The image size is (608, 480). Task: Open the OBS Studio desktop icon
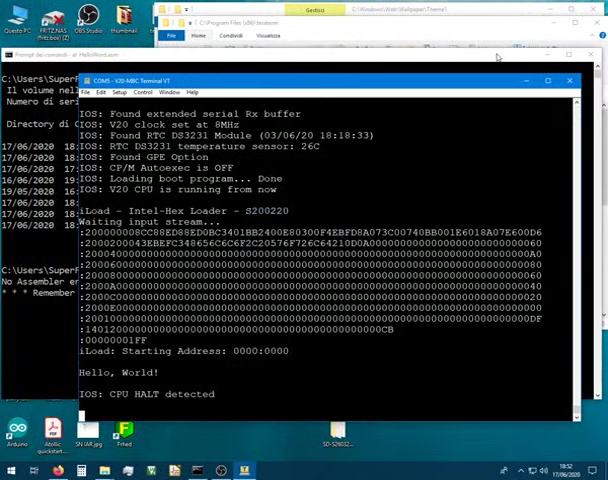(x=88, y=17)
